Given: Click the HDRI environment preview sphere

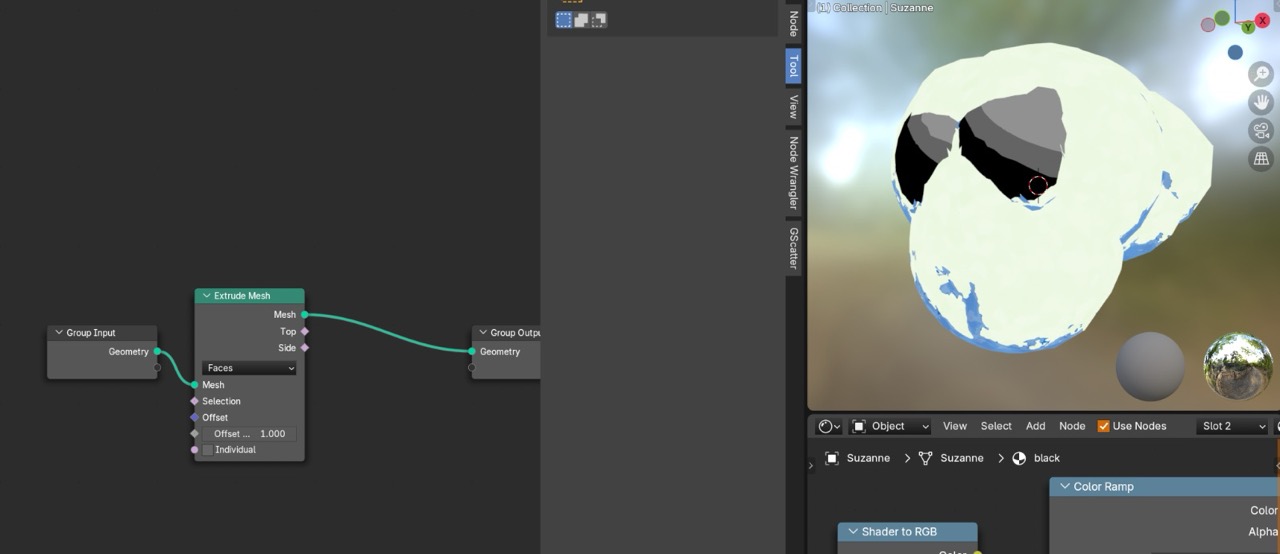Looking at the screenshot, I should click(1238, 366).
